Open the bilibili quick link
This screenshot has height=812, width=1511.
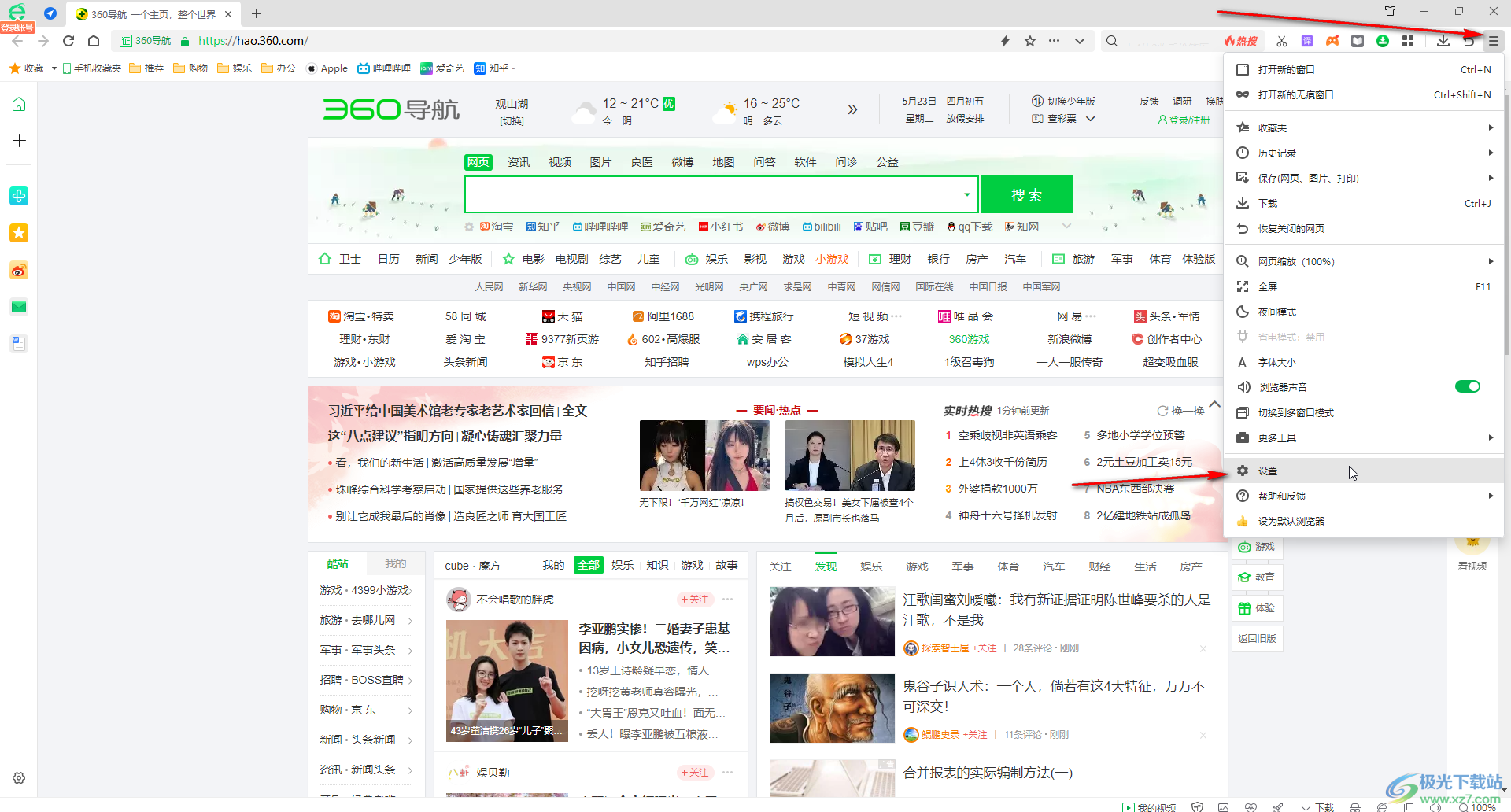pos(822,227)
